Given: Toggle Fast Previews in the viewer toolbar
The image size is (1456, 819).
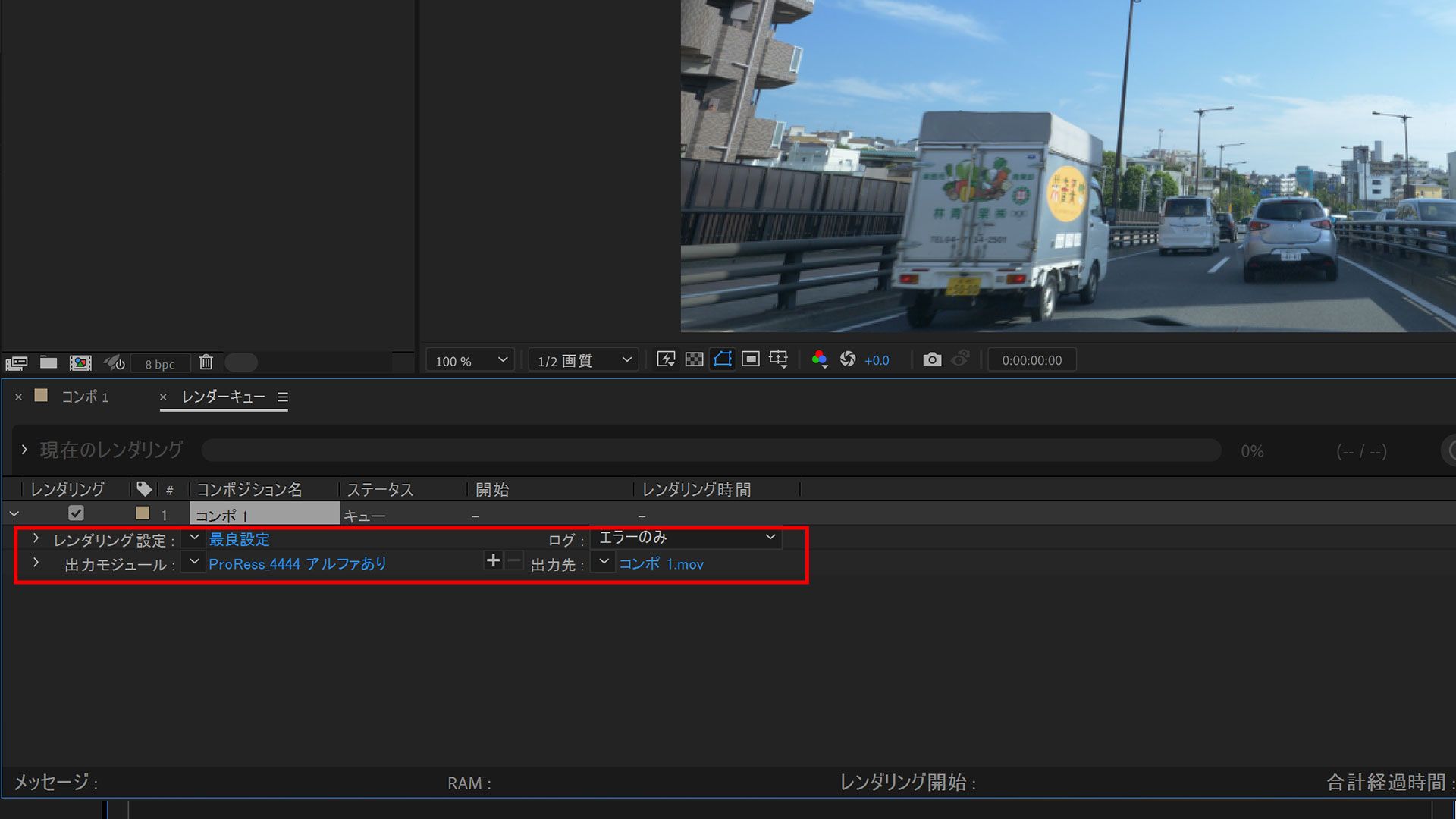Looking at the screenshot, I should [x=666, y=359].
